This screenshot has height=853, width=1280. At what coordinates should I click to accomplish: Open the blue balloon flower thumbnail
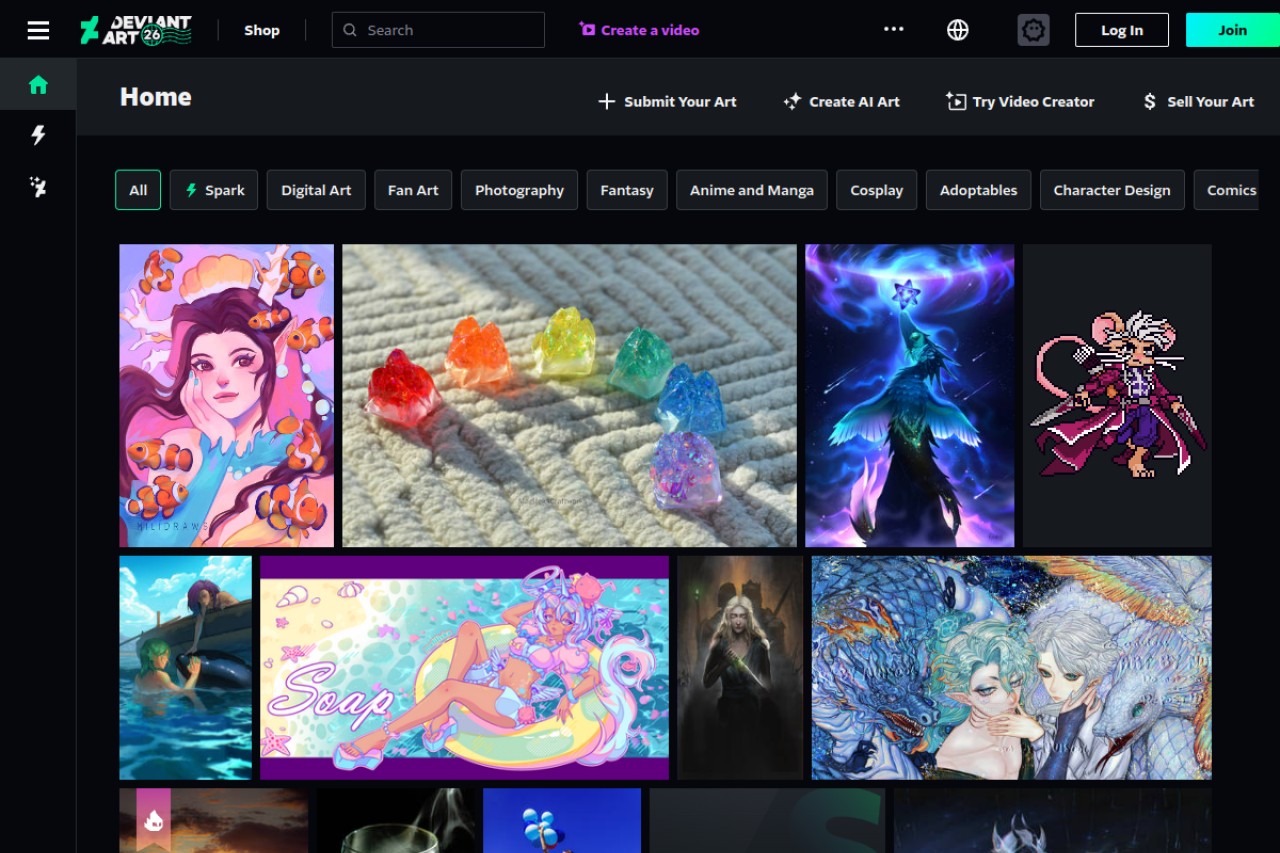point(562,821)
